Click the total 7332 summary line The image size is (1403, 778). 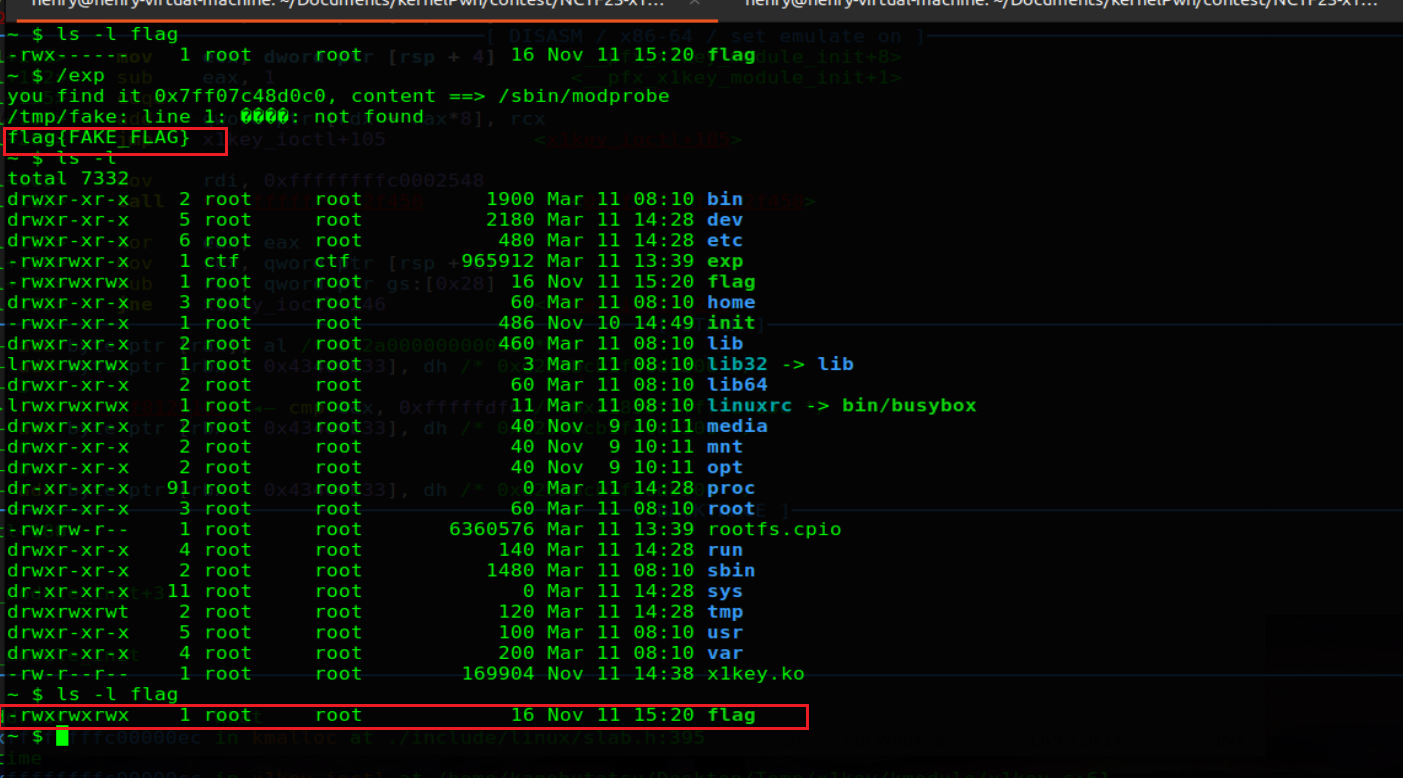pyautogui.click(x=66, y=178)
